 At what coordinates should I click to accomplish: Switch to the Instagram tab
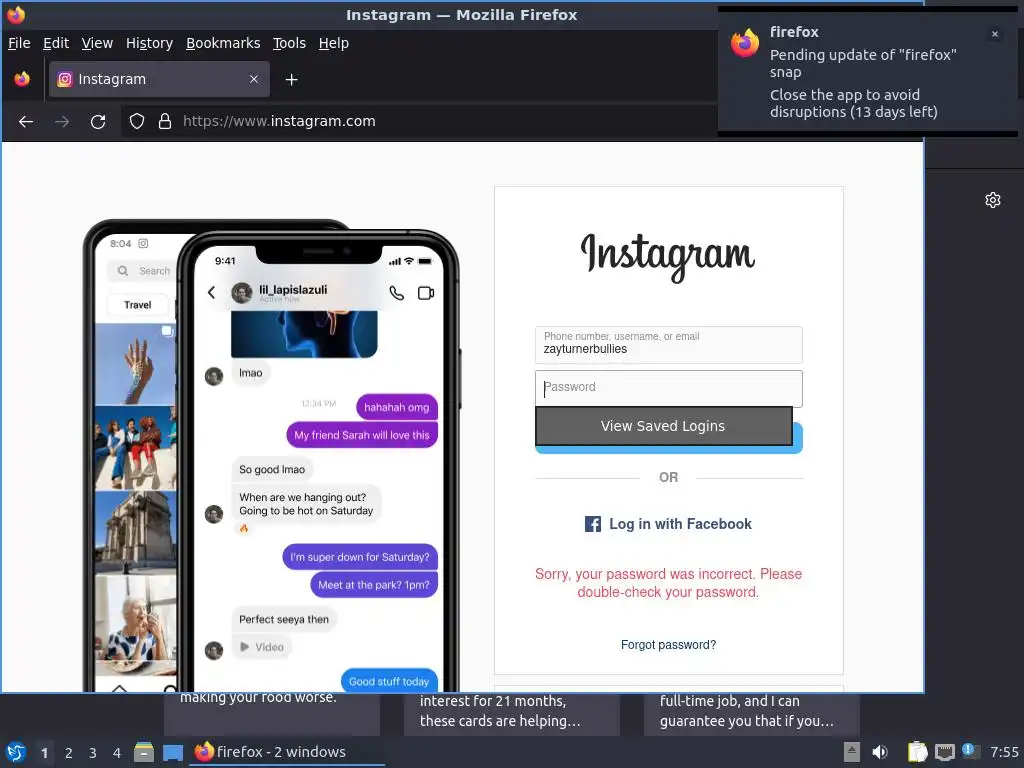[x=159, y=79]
